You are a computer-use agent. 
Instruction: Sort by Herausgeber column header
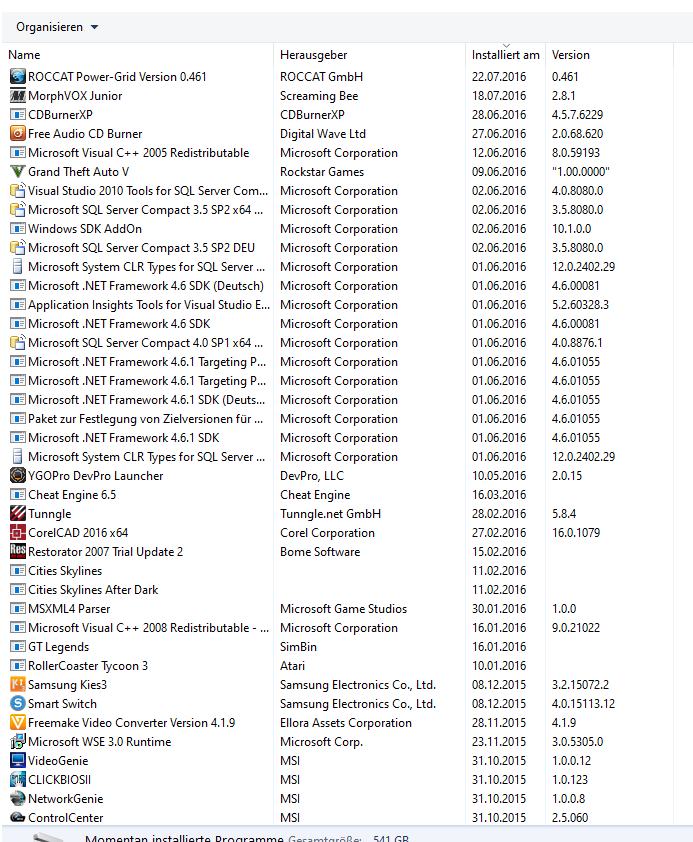click(x=313, y=55)
